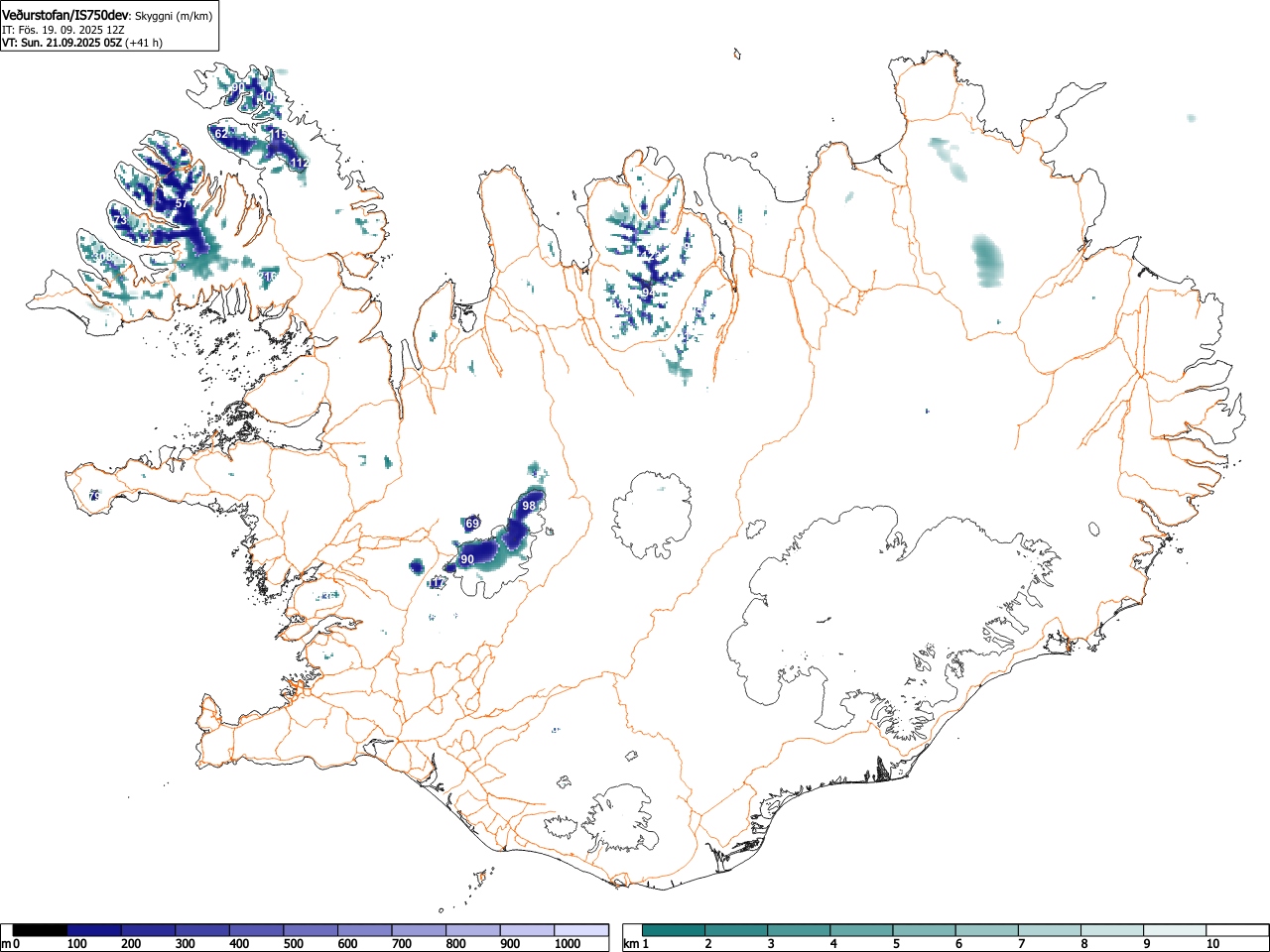Click the 57 visibility value on the map
The width and height of the screenshot is (1270, 952).
(x=182, y=203)
